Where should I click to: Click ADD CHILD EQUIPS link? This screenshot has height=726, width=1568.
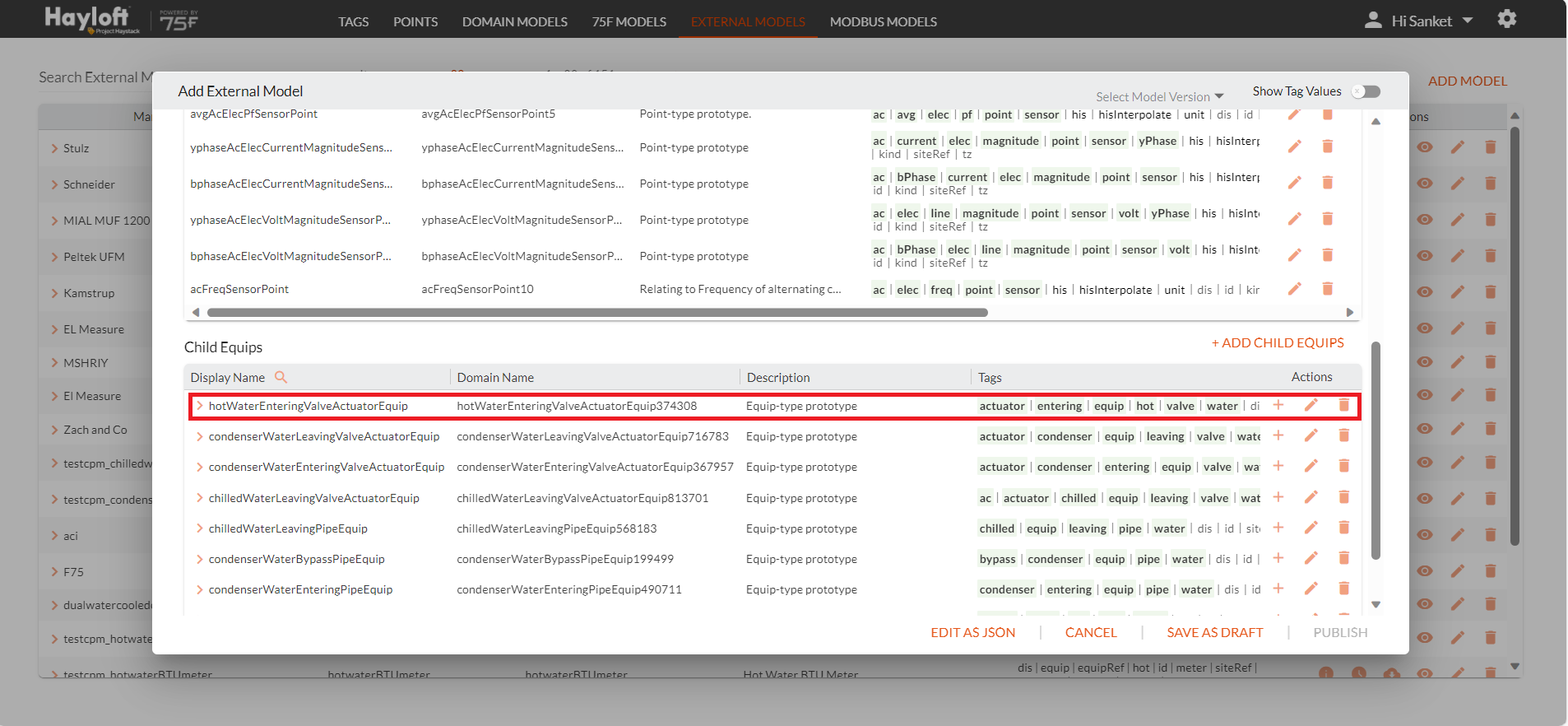tap(1278, 342)
